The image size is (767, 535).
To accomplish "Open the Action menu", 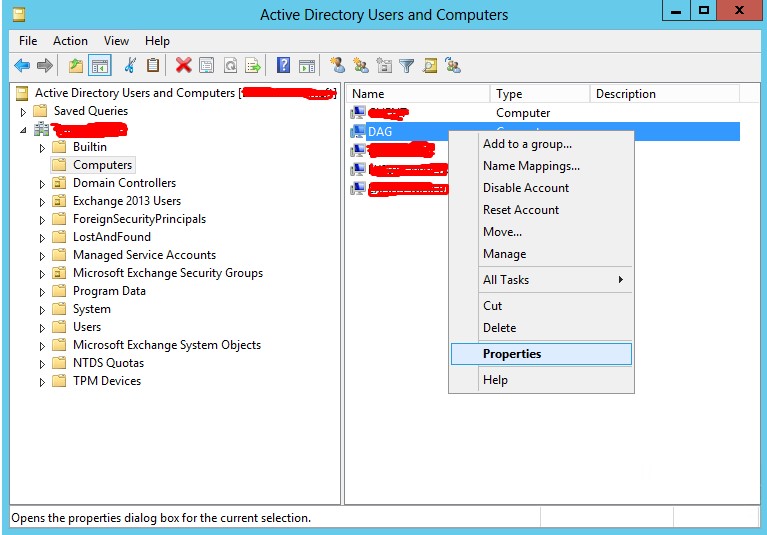I will (70, 41).
